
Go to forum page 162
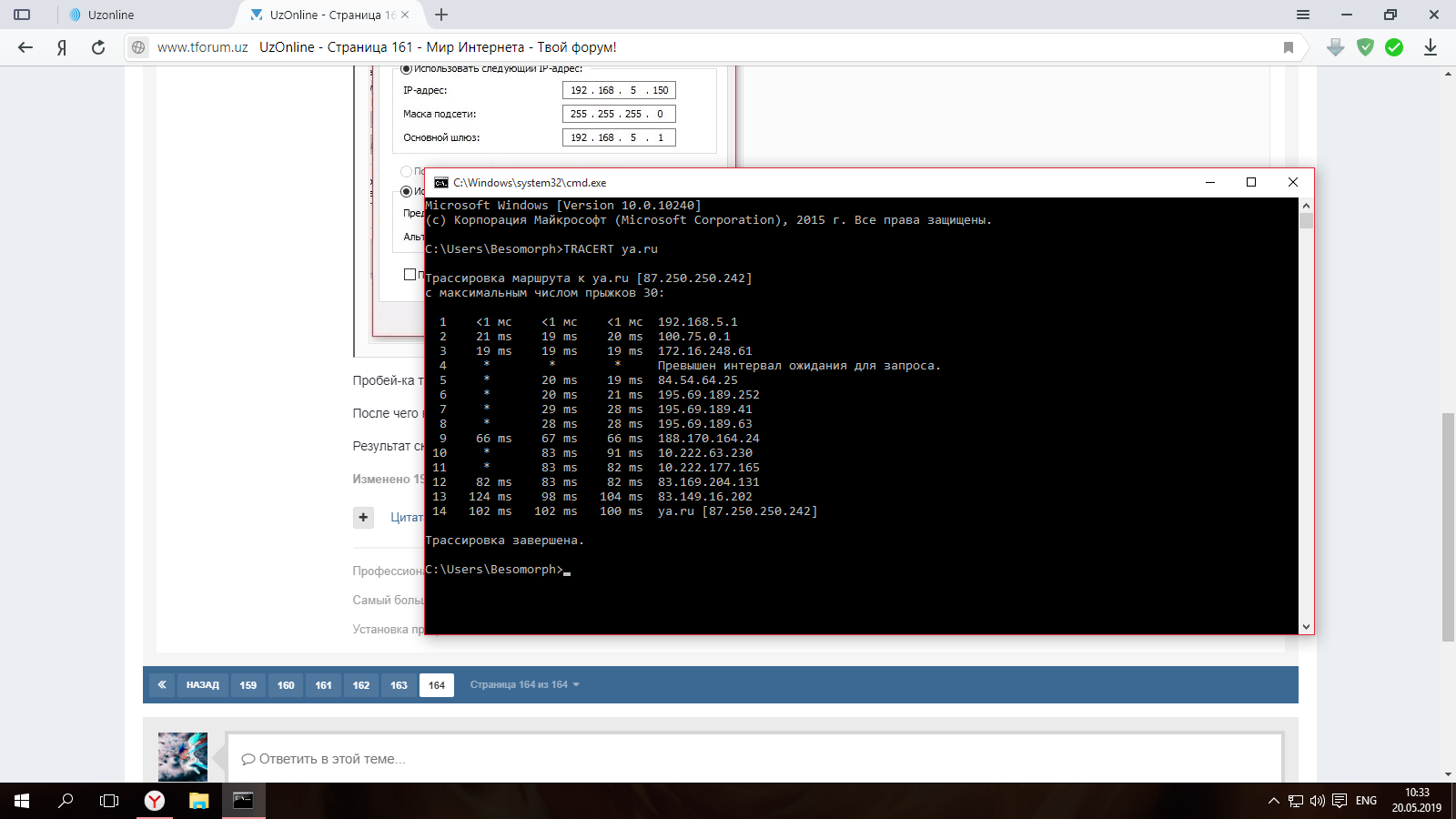(361, 685)
